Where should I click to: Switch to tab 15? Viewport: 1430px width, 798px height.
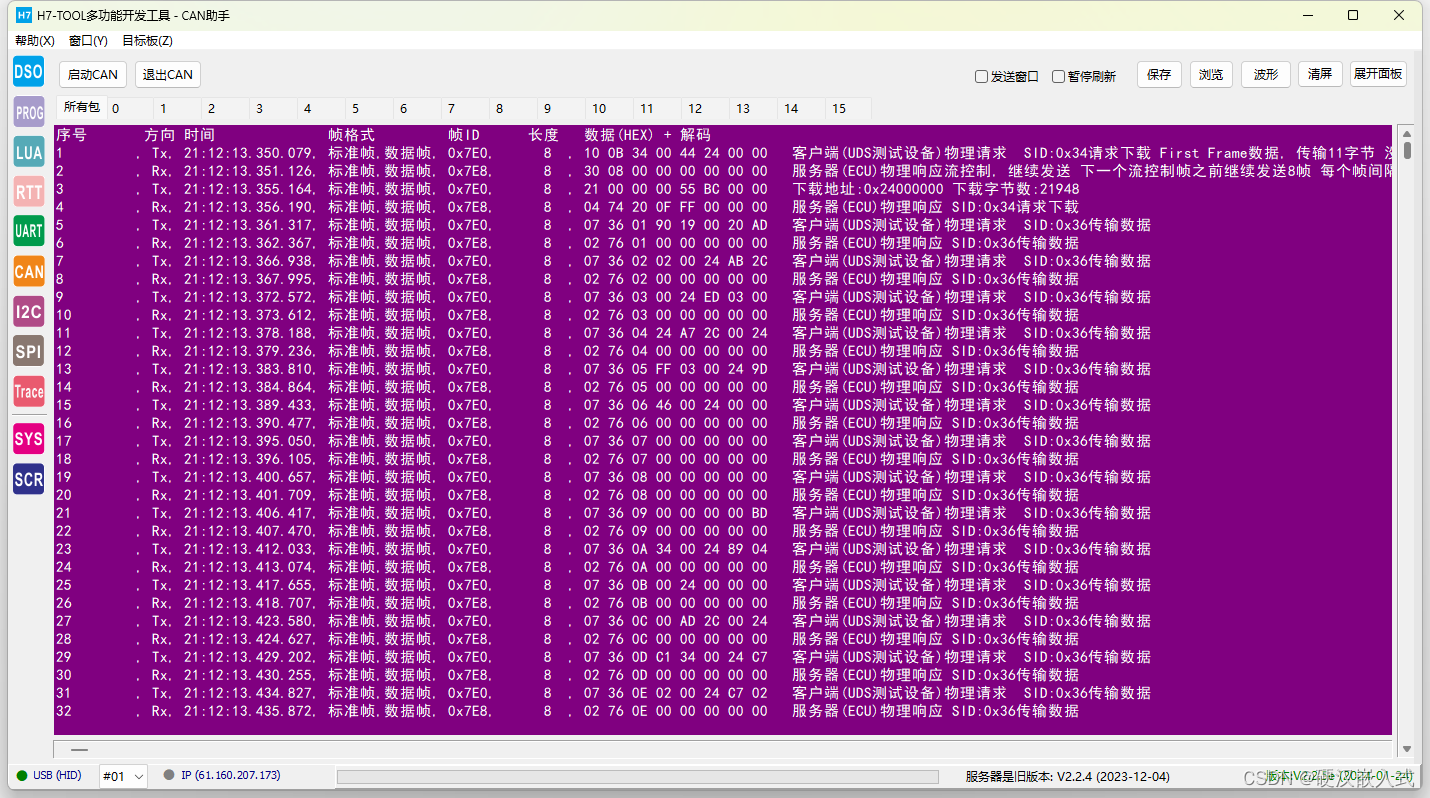847,108
